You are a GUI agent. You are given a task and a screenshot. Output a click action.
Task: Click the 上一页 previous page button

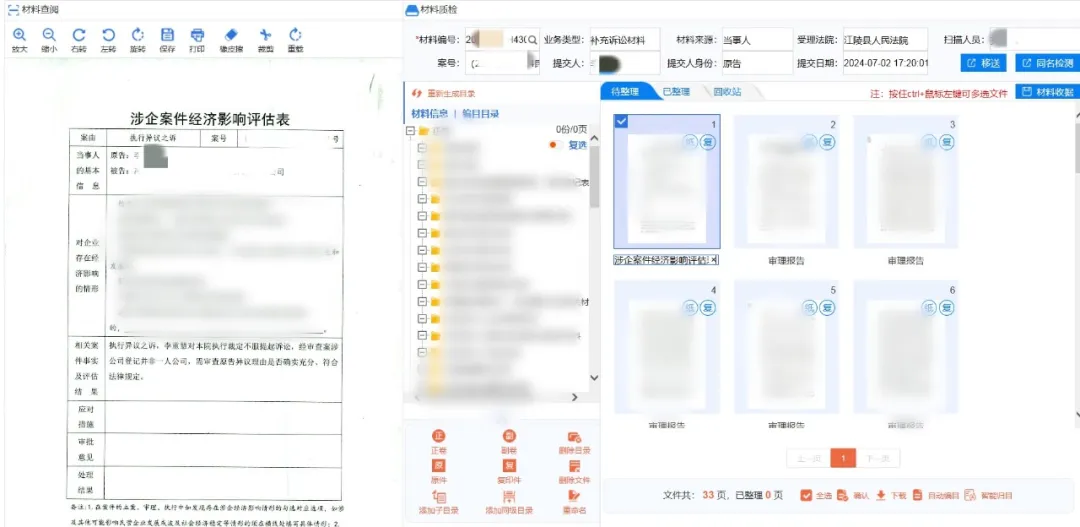(808, 458)
